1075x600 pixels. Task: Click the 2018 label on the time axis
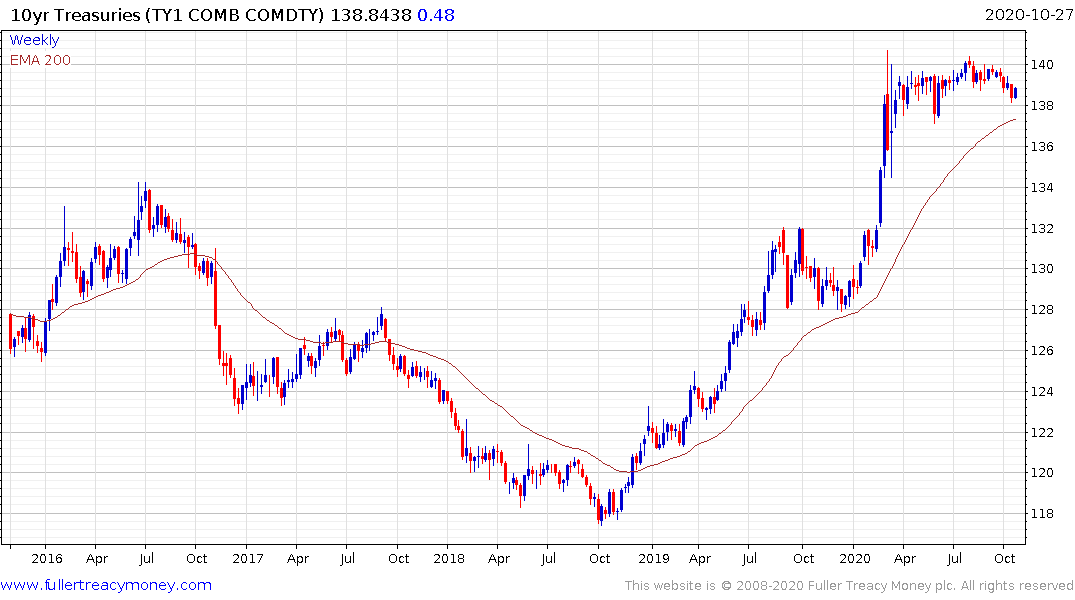tap(449, 558)
